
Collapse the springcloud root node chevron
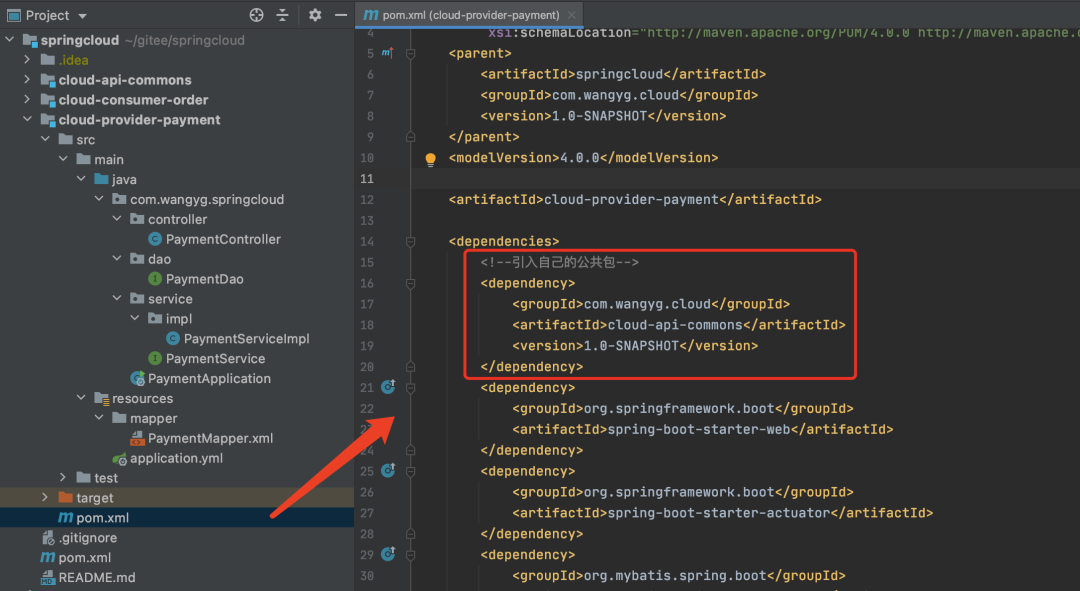(10, 40)
